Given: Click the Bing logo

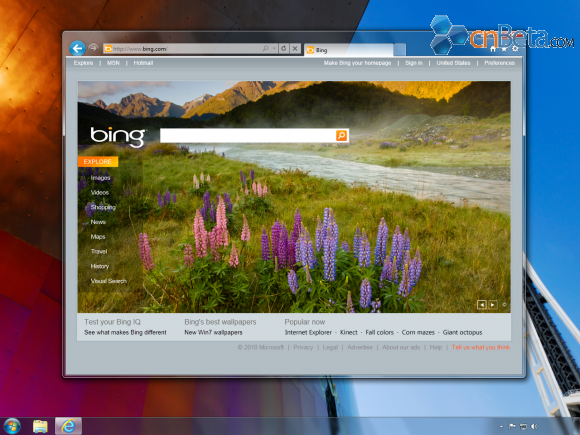Looking at the screenshot, I should click(118, 136).
